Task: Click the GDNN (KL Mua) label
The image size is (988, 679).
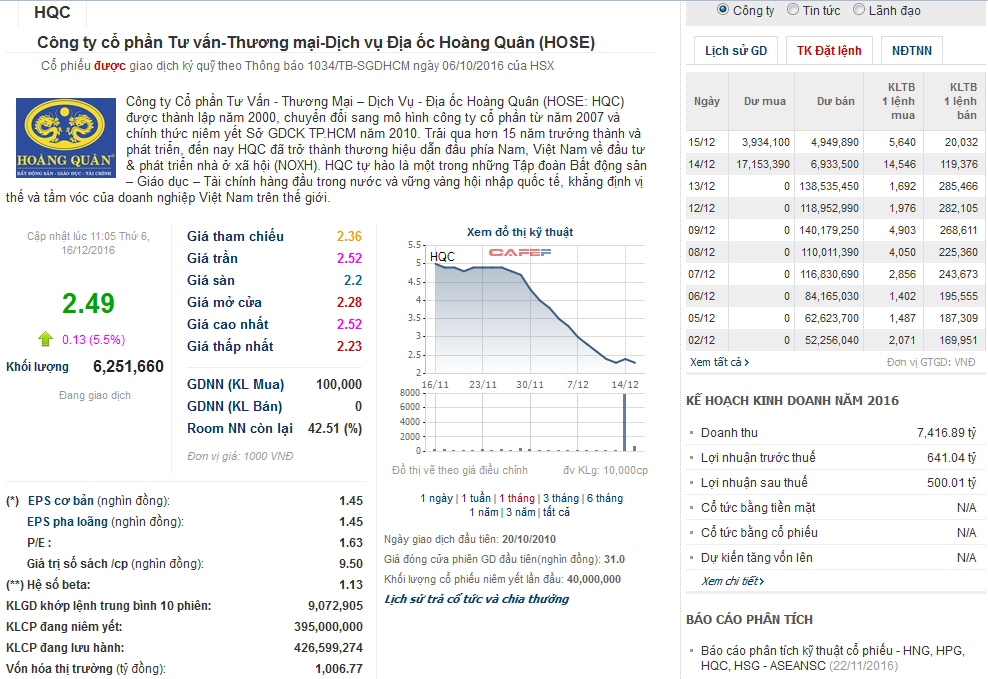Action: tap(235, 384)
